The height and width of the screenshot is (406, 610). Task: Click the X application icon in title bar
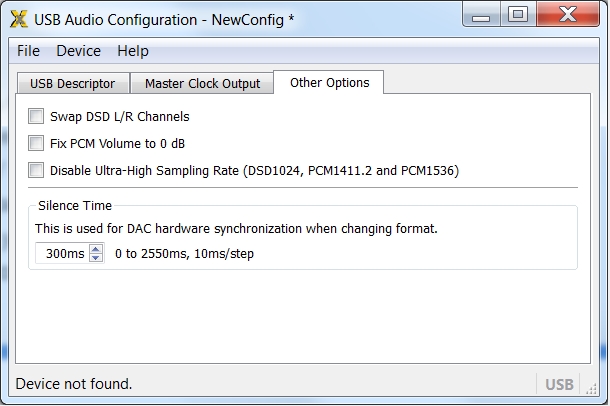pyautogui.click(x=18, y=19)
